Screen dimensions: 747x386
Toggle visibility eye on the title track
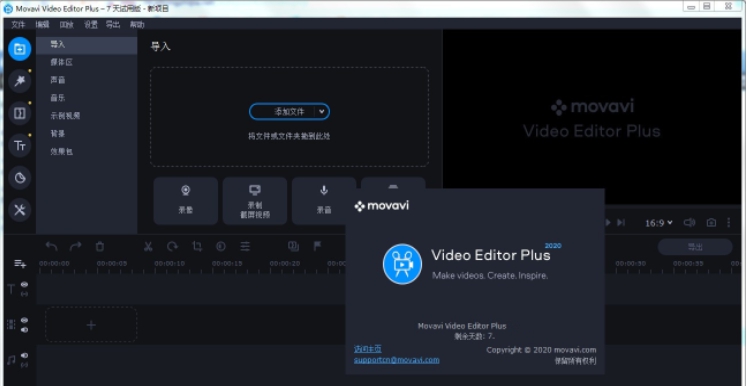(24, 284)
